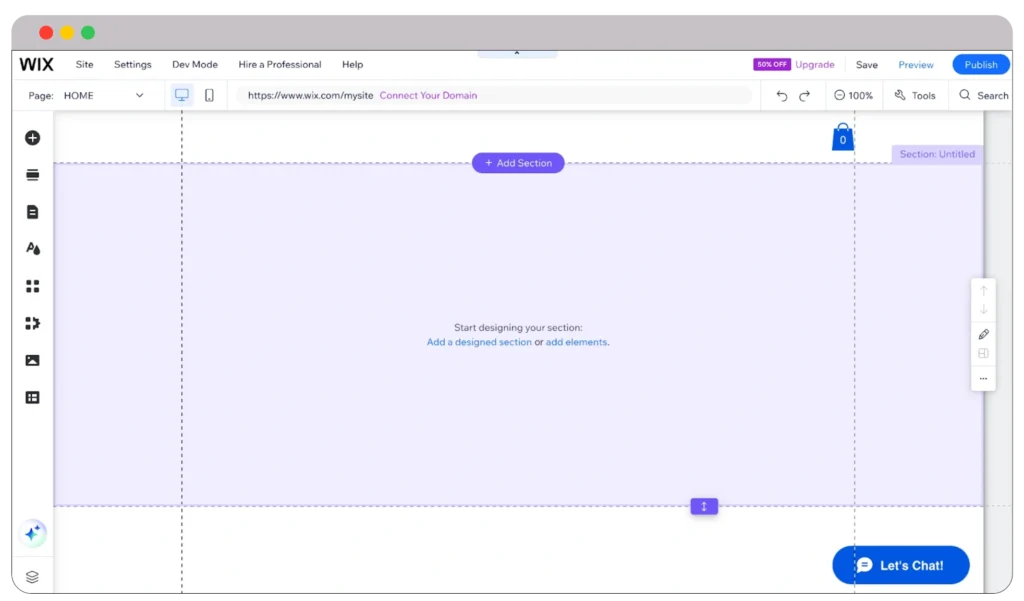The image size is (1024, 601).
Task: Open the Layers panel at sidebar bottom
Action: 32,576
